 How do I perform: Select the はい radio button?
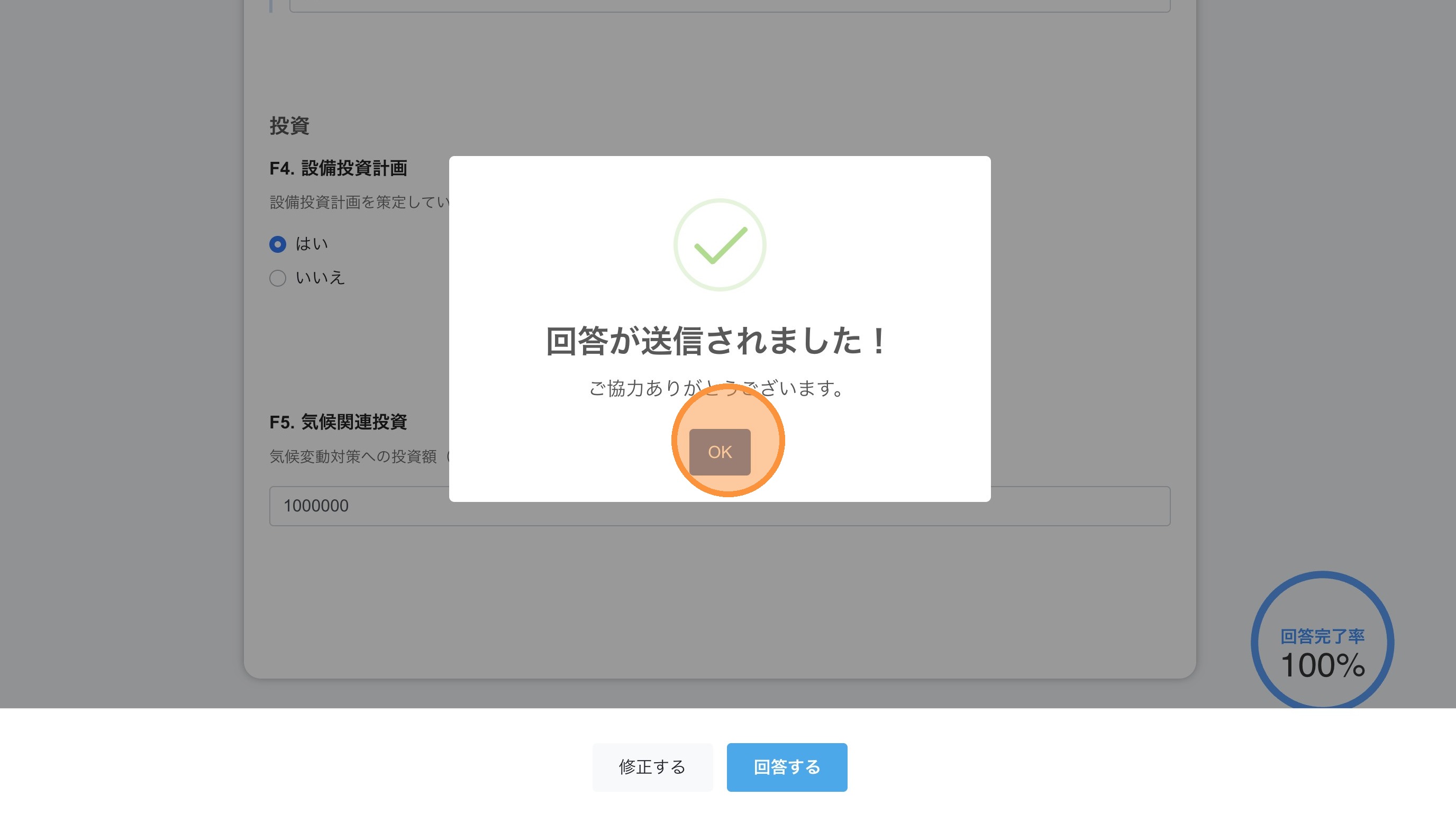click(278, 244)
